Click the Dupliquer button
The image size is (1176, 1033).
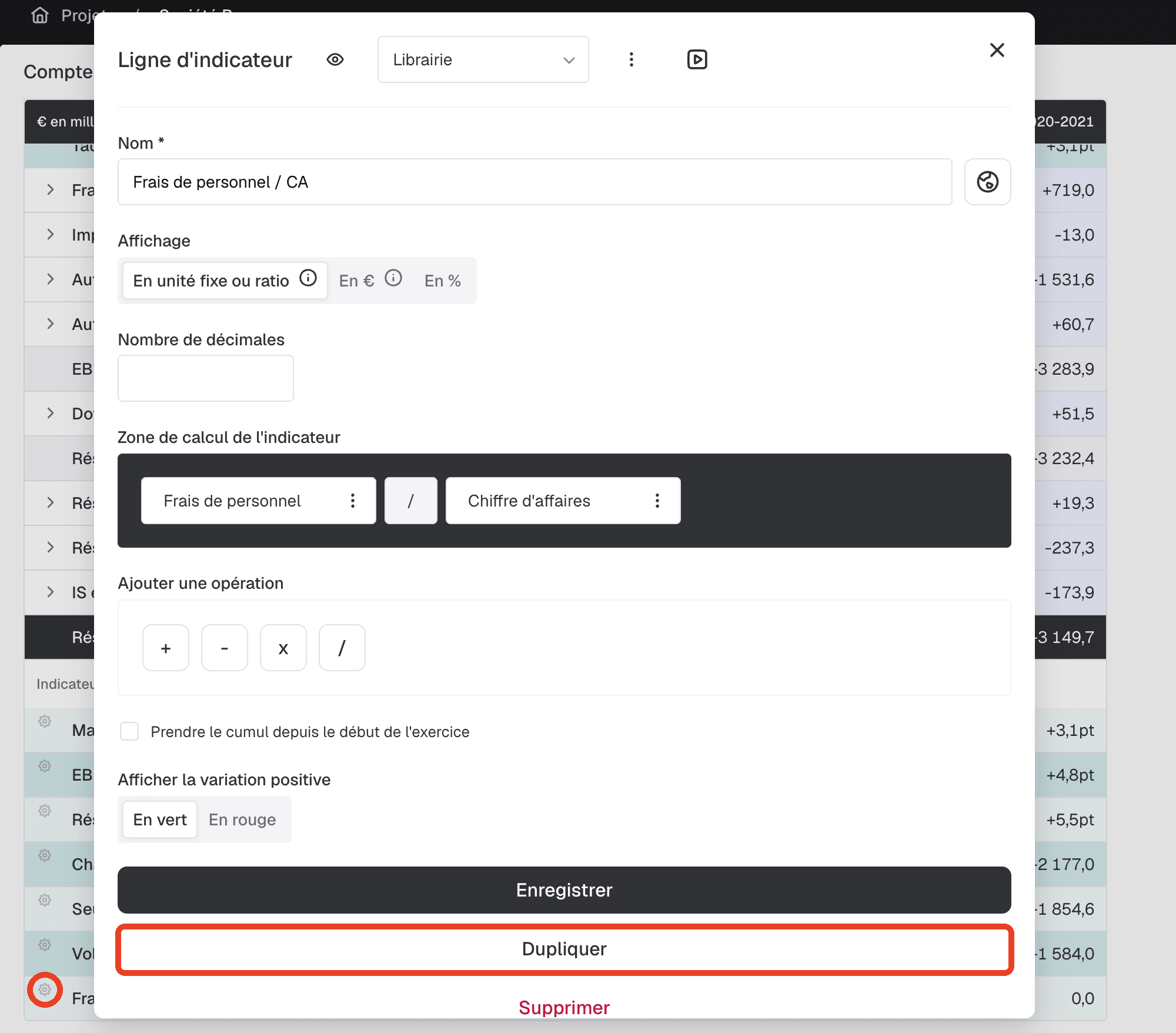(x=564, y=949)
